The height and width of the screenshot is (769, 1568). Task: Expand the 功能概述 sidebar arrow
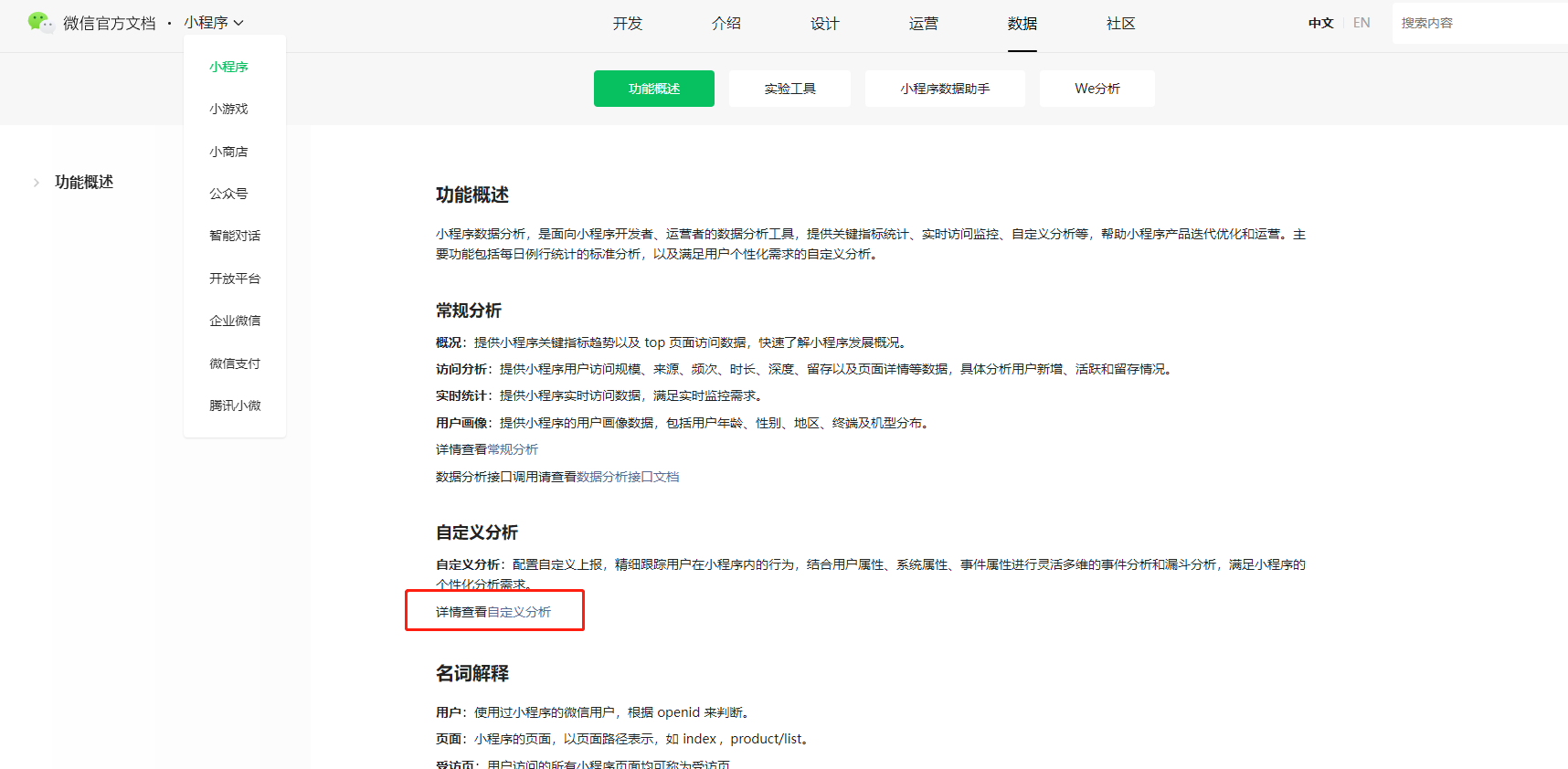[36, 183]
